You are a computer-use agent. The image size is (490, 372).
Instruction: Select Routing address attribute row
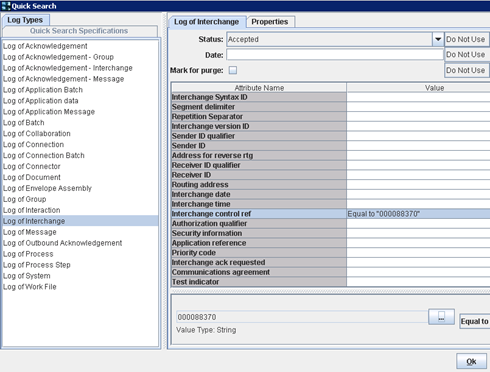tap(259, 185)
